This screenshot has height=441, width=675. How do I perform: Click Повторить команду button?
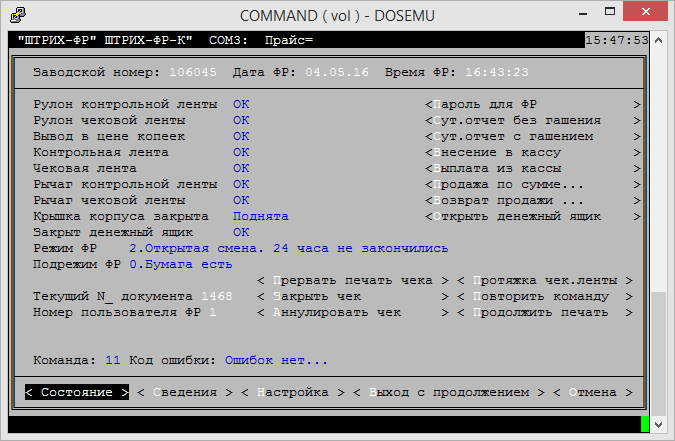click(x=548, y=296)
